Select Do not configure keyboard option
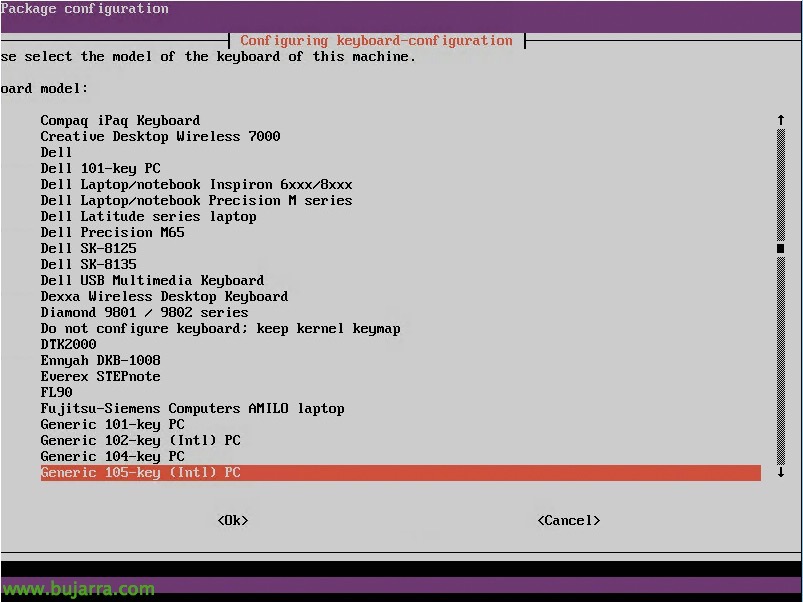The image size is (803, 602). 220,328
